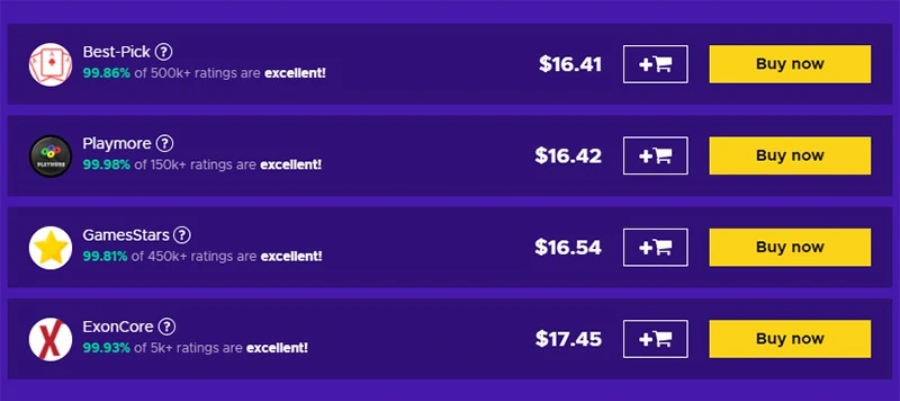The width and height of the screenshot is (900, 401).
Task: Select the GamesStars seller name
Action: click(x=126, y=235)
